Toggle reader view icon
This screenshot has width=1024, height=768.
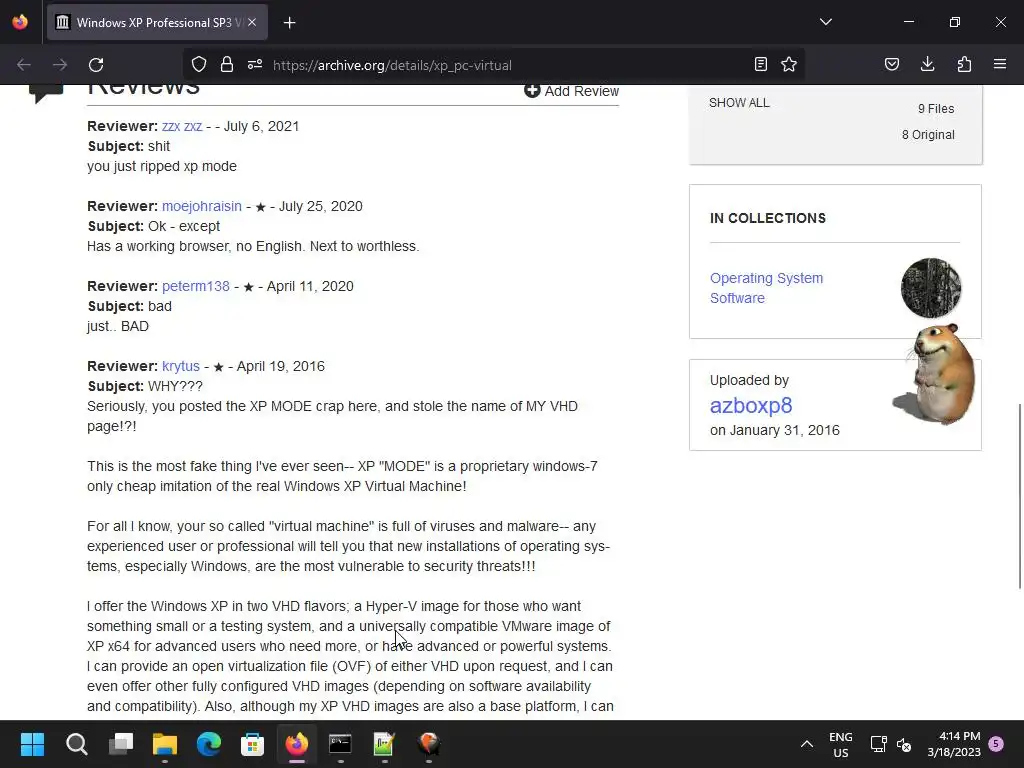coord(761,64)
